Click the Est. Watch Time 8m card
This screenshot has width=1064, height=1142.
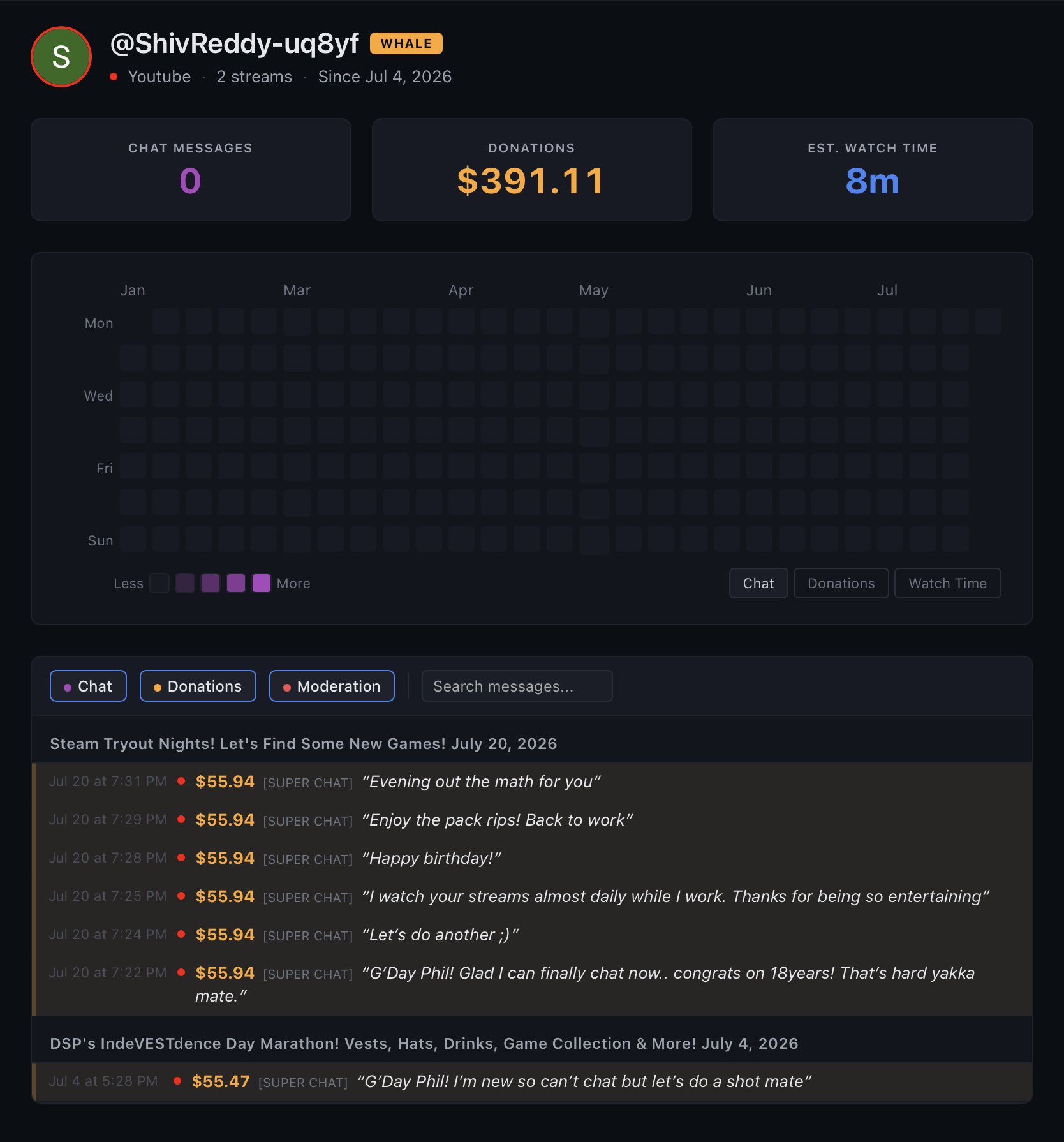click(x=873, y=170)
